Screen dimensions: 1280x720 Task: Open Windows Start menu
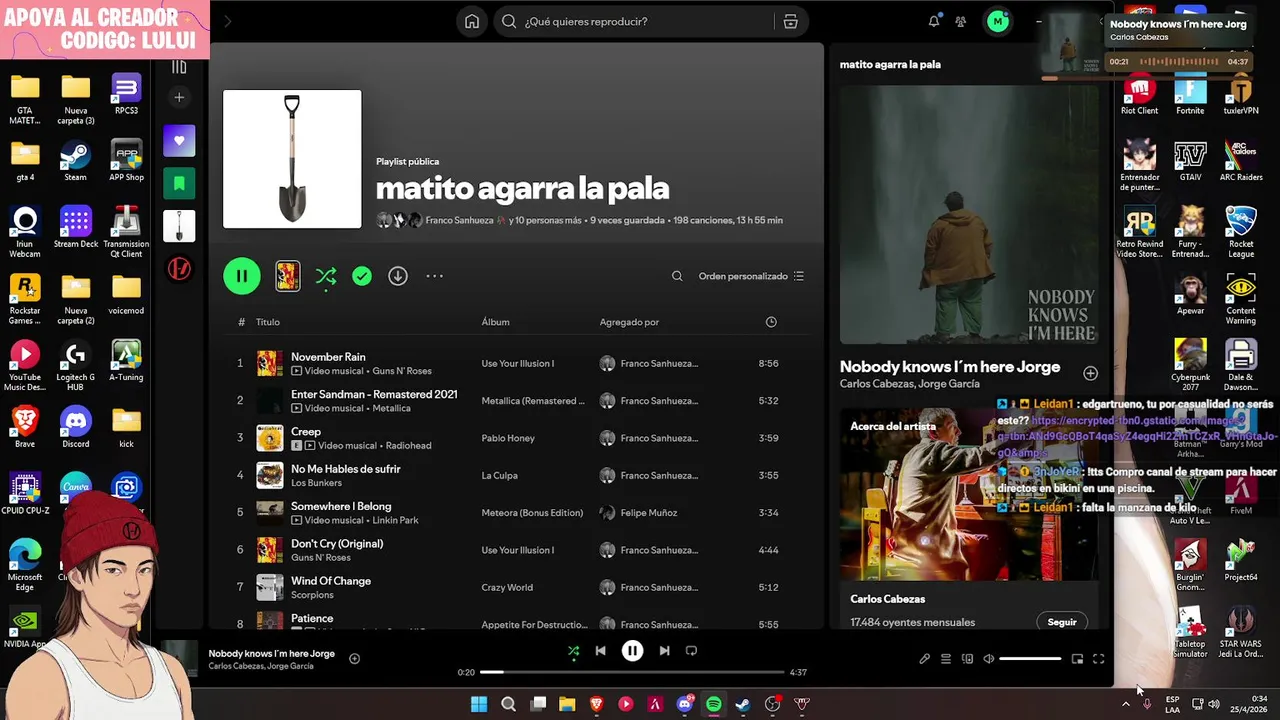479,704
